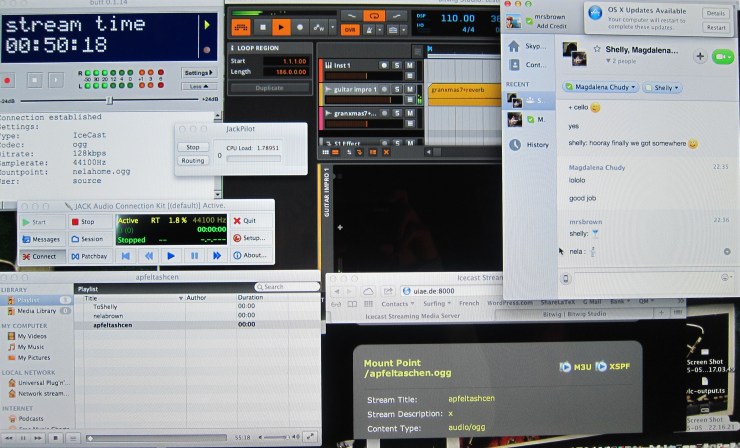Select the granxmas7+reverb clip in arranger

tap(464, 94)
